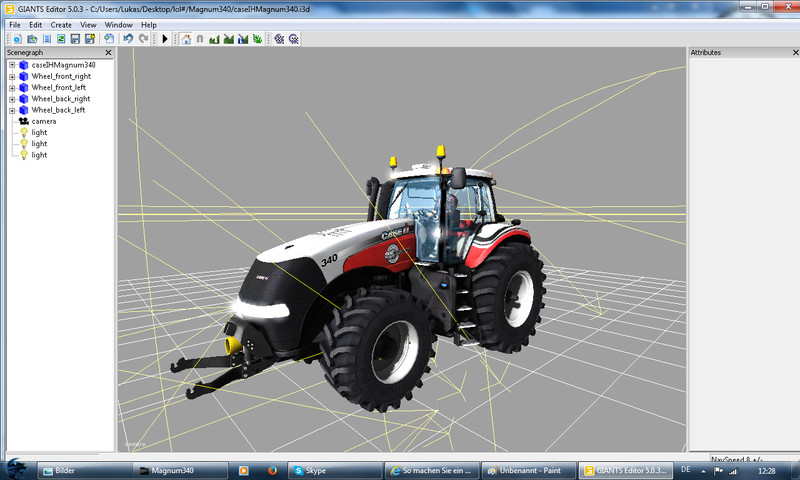Screen dimensions: 800x480
Task: Expand the Wheel_back_left node
Action: click(12, 110)
